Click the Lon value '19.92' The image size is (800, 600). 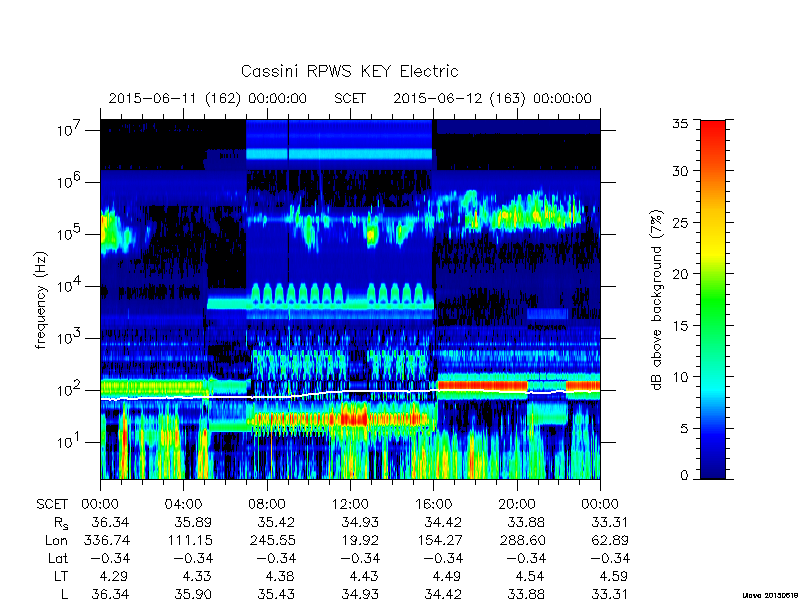(360, 540)
